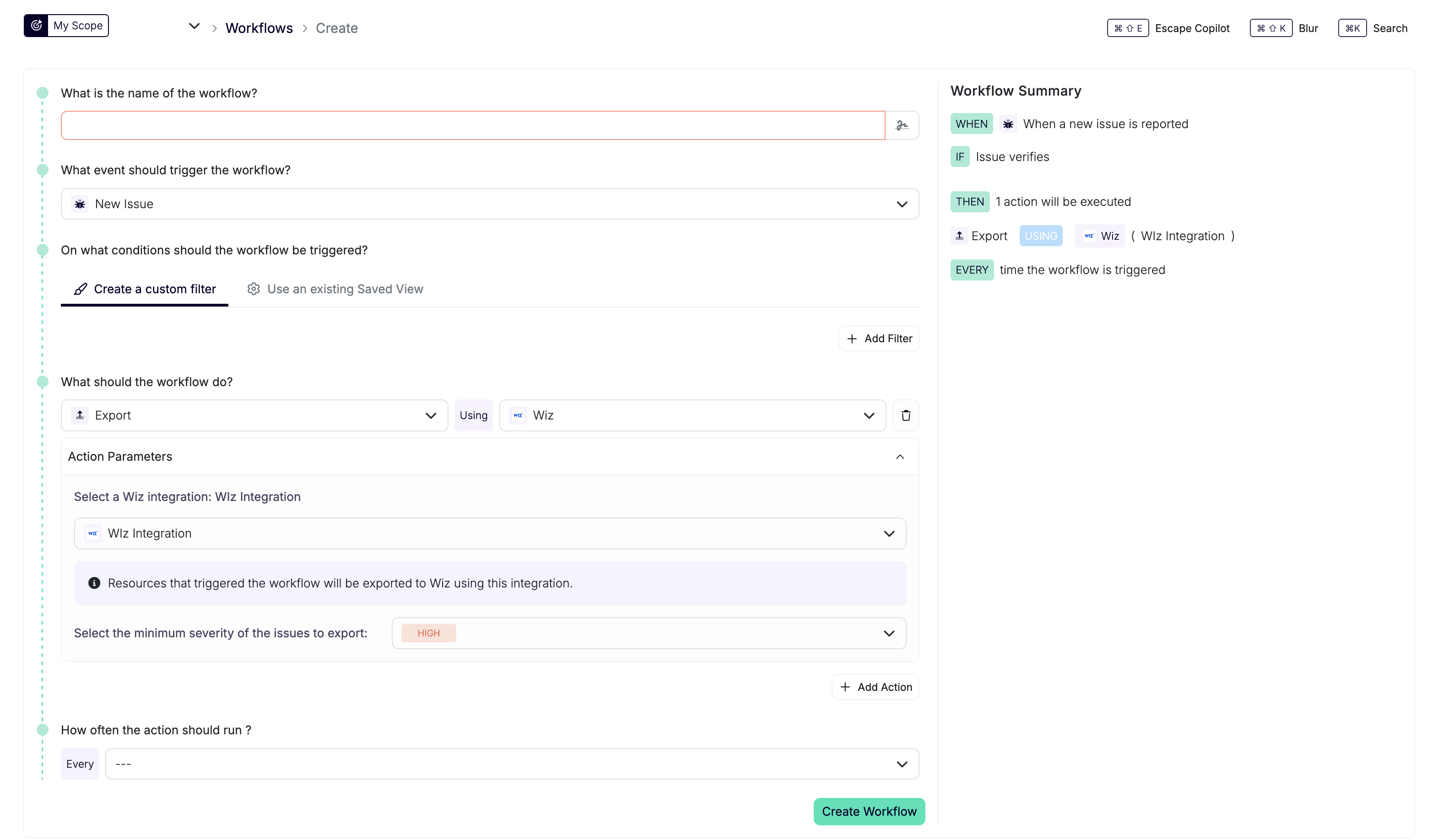Screen dimensions: 1438x840
Task: Click the bug icon in the New Issue selector
Action: point(80,204)
